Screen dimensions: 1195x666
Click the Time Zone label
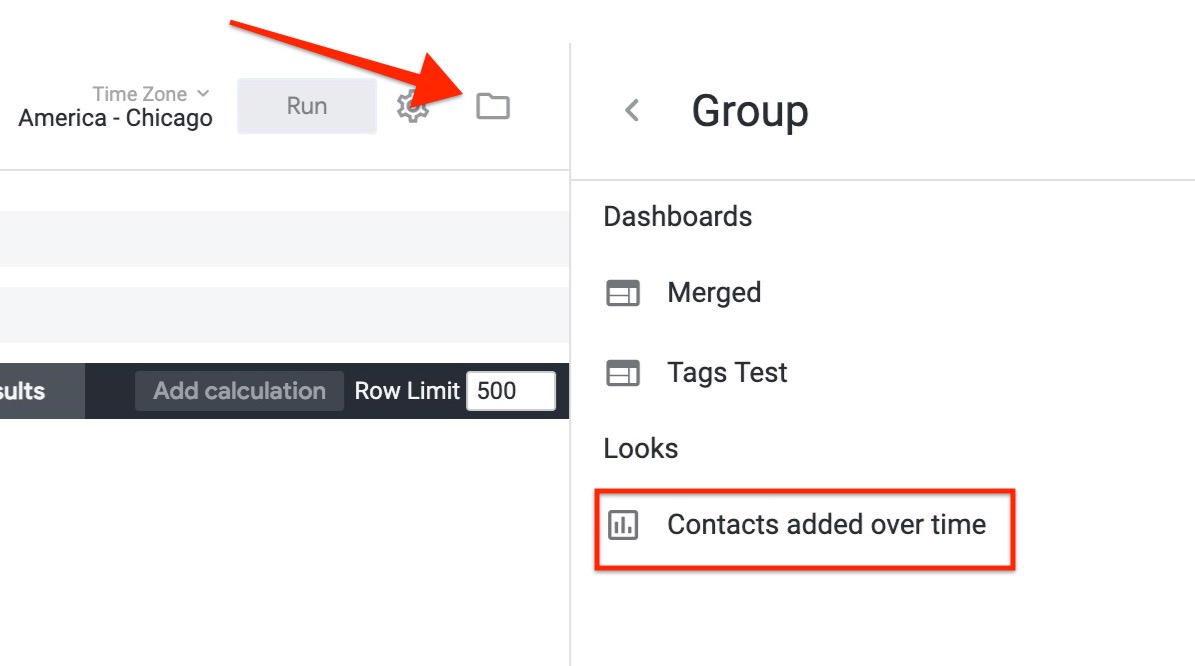(x=139, y=93)
